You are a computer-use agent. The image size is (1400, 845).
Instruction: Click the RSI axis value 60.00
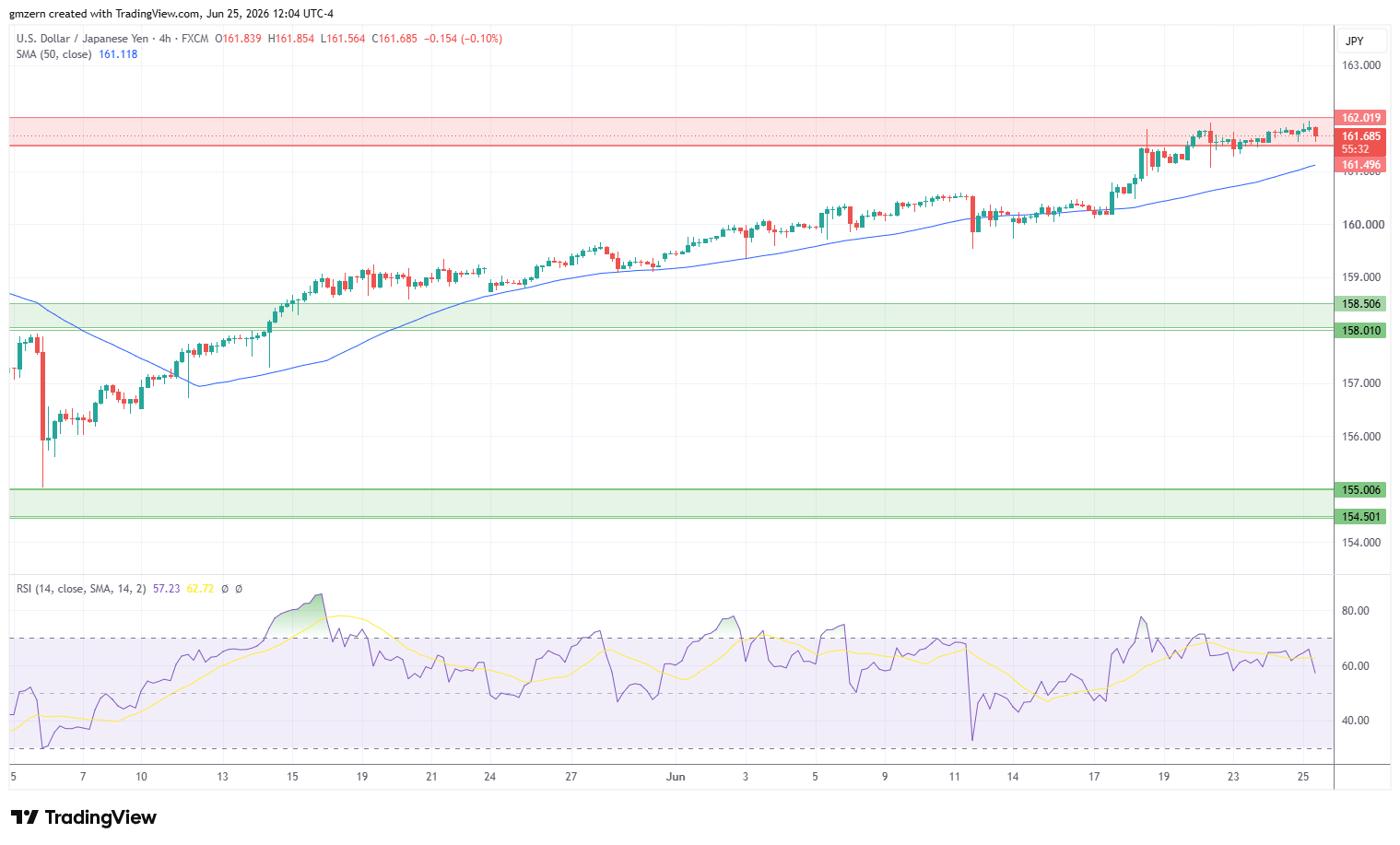tap(1356, 666)
